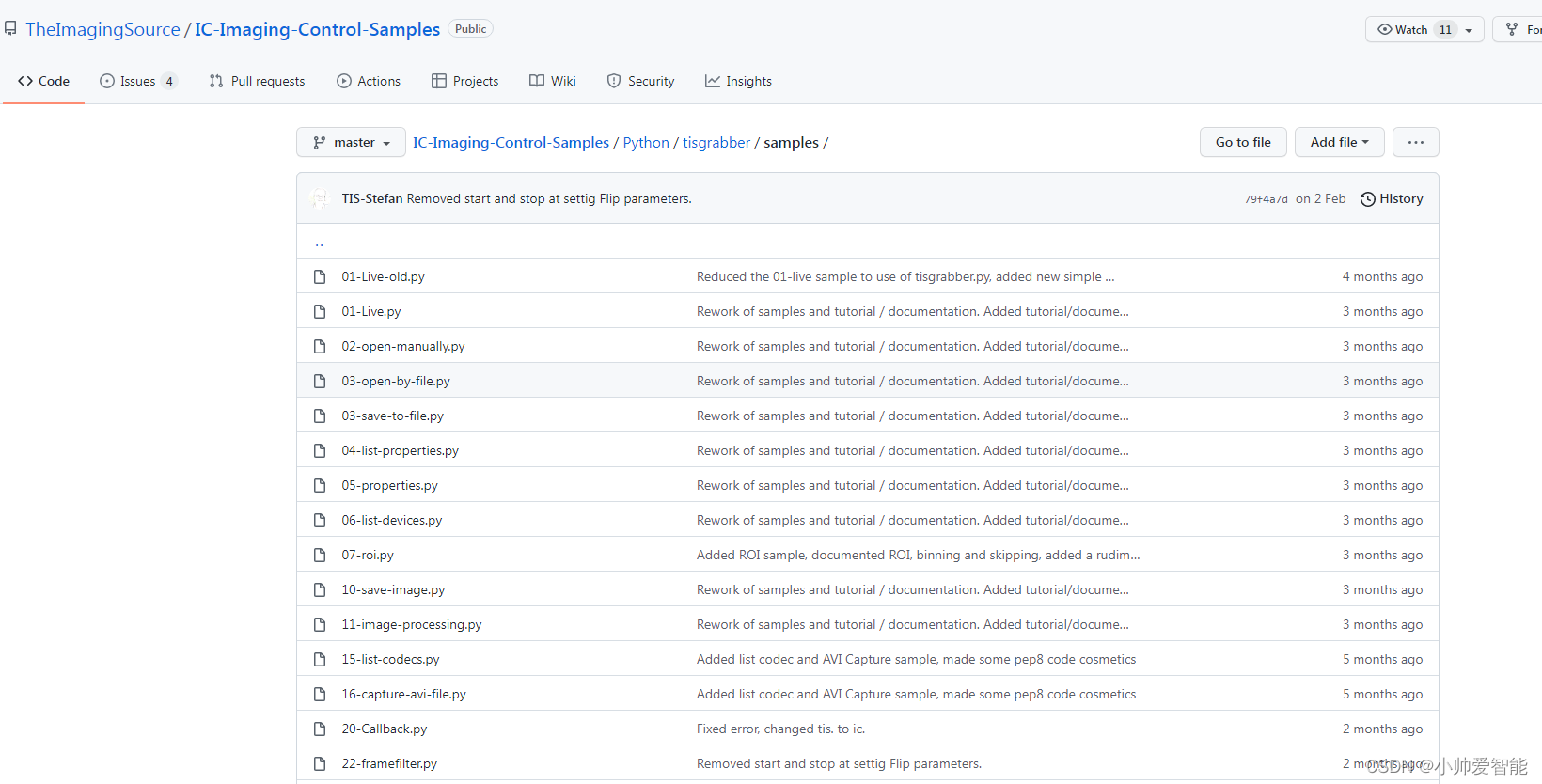Click file icon next to 22-framefilter.py
Viewport: 1542px width, 784px height.
pos(320,763)
